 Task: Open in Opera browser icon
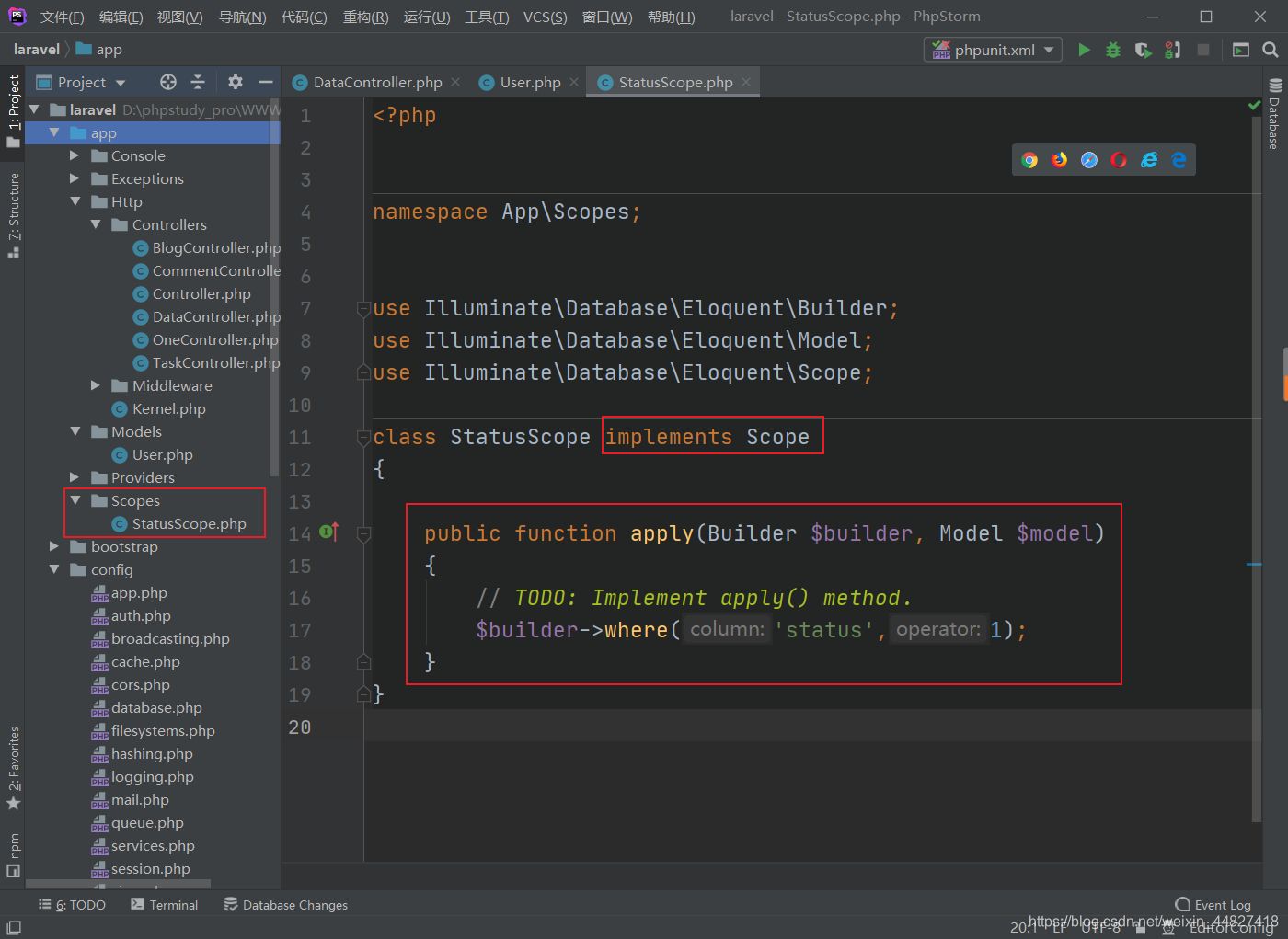(x=1119, y=160)
